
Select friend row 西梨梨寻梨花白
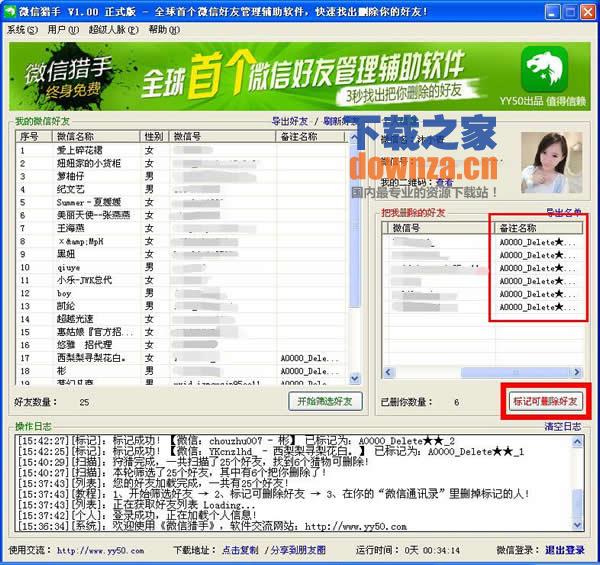pos(181,358)
